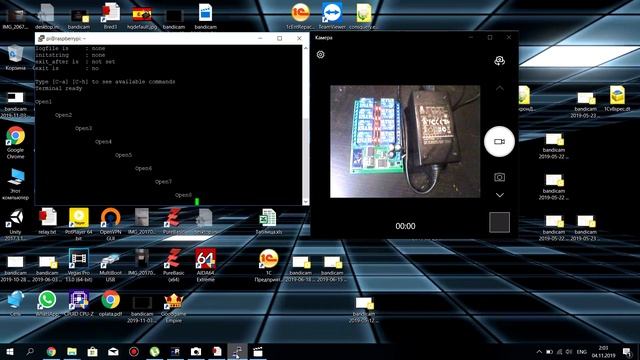Select the Unity desktop shortcut

pyautogui.click(x=16, y=224)
